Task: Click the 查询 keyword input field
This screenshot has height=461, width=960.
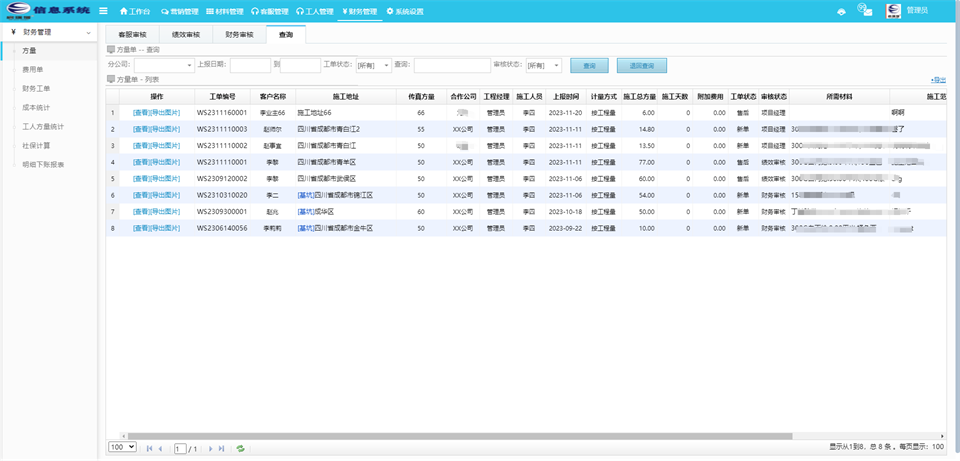Action: pos(452,65)
